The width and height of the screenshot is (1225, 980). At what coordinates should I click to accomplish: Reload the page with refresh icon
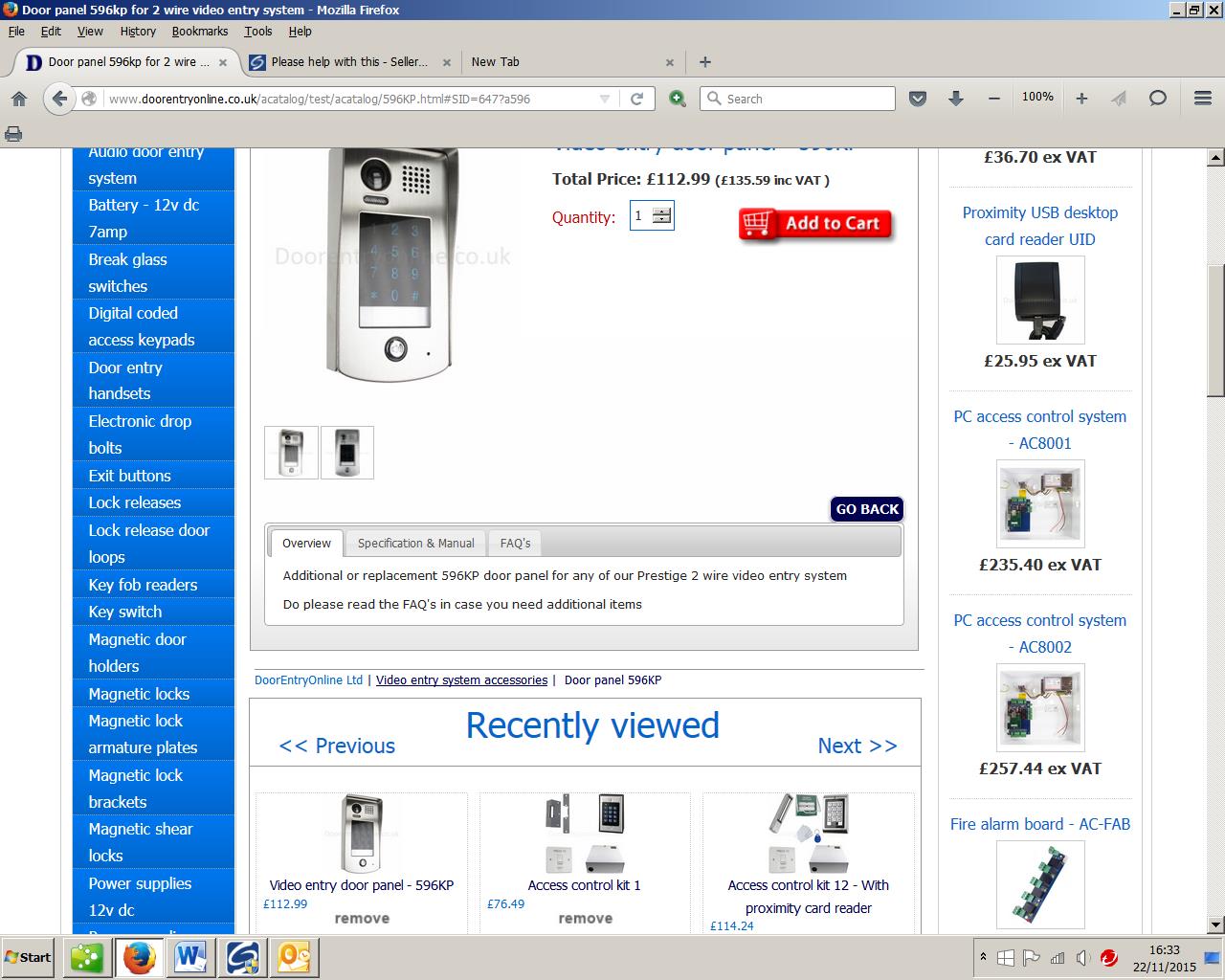point(636,99)
